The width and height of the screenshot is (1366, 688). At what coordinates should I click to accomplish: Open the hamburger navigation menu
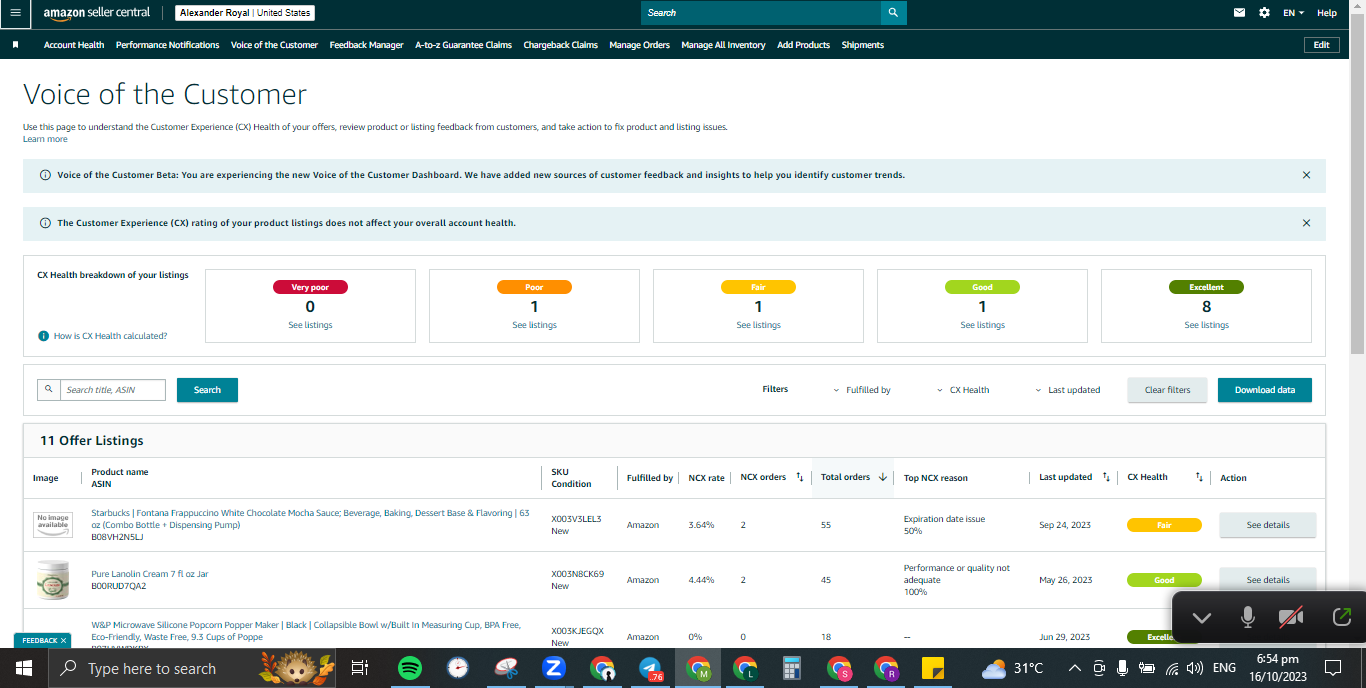(15, 13)
